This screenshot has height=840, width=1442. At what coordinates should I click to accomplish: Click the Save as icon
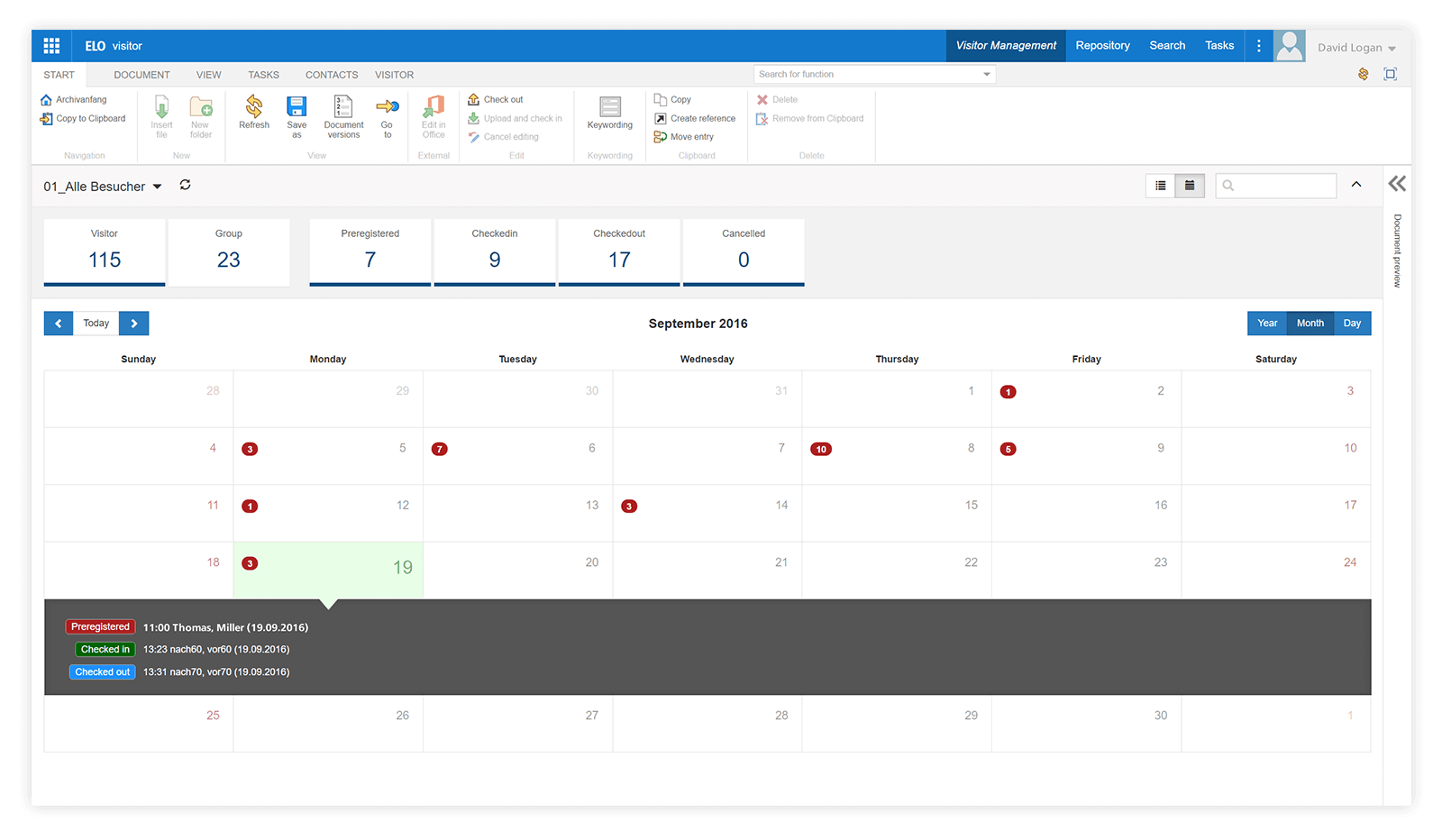point(297,108)
